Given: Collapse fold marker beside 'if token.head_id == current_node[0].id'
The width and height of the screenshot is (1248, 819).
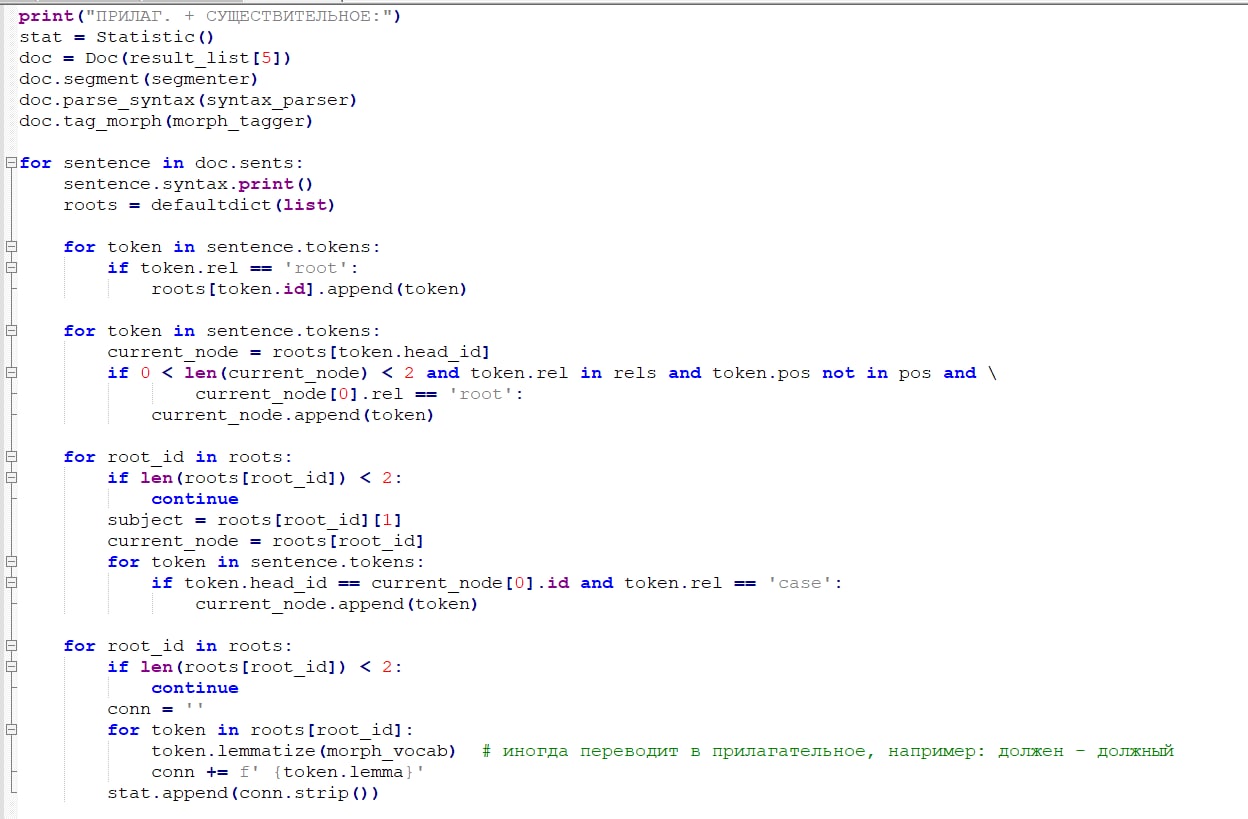Looking at the screenshot, I should click(10, 583).
